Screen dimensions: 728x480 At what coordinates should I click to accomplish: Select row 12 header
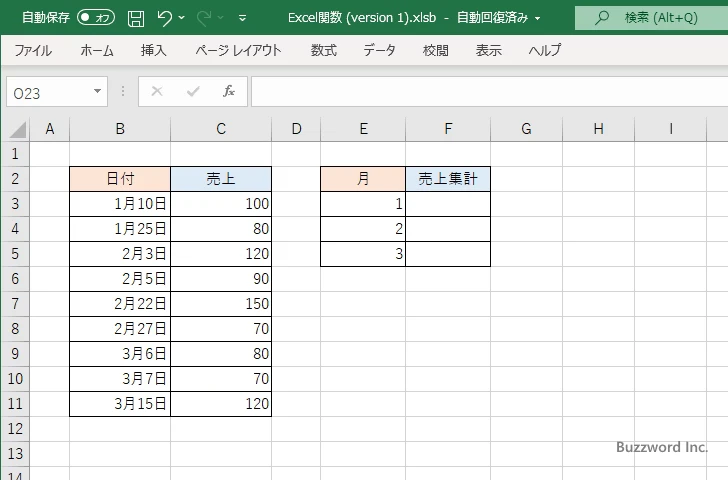[15, 428]
